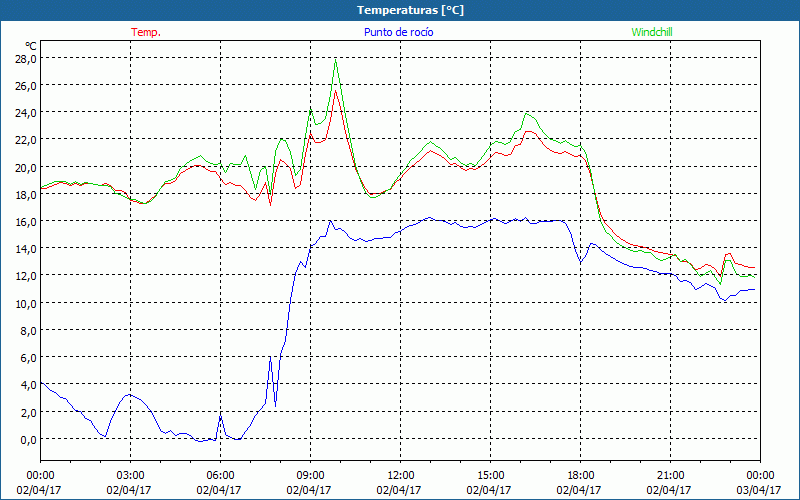Click the 22,0 y-axis value

[x=26, y=140]
